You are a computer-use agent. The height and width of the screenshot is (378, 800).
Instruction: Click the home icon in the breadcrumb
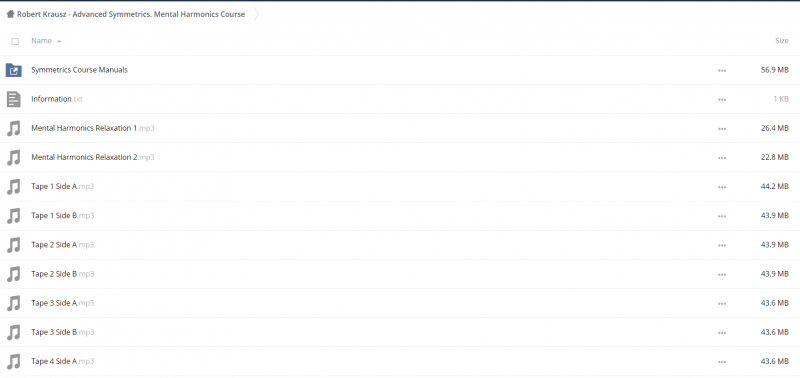(x=10, y=14)
